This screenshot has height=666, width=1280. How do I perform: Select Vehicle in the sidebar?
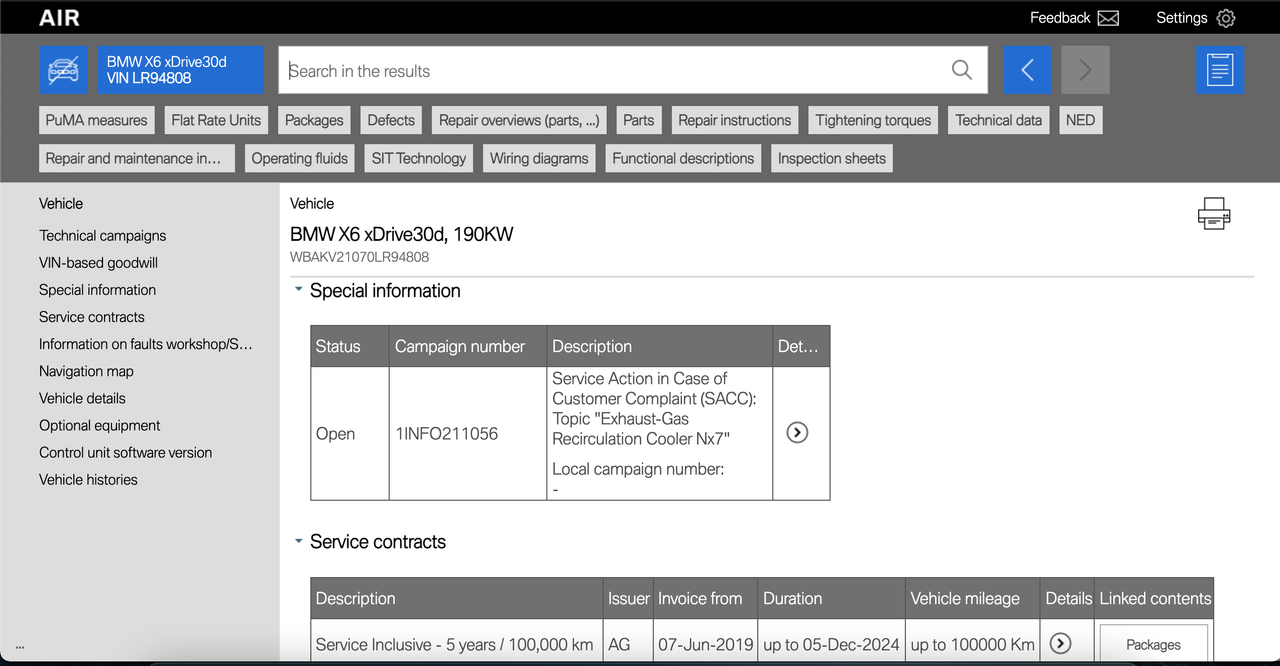tap(61, 203)
